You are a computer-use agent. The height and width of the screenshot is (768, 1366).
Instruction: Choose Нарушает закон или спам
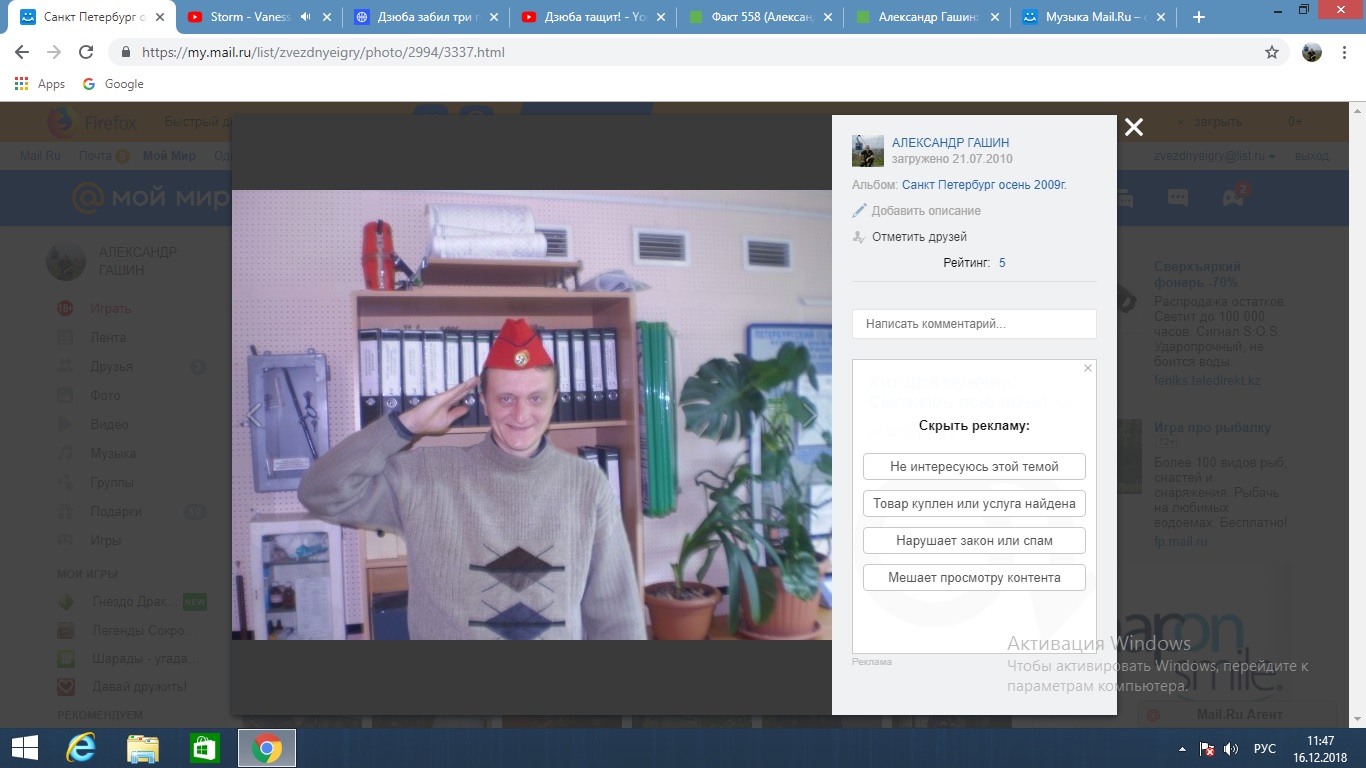[974, 540]
